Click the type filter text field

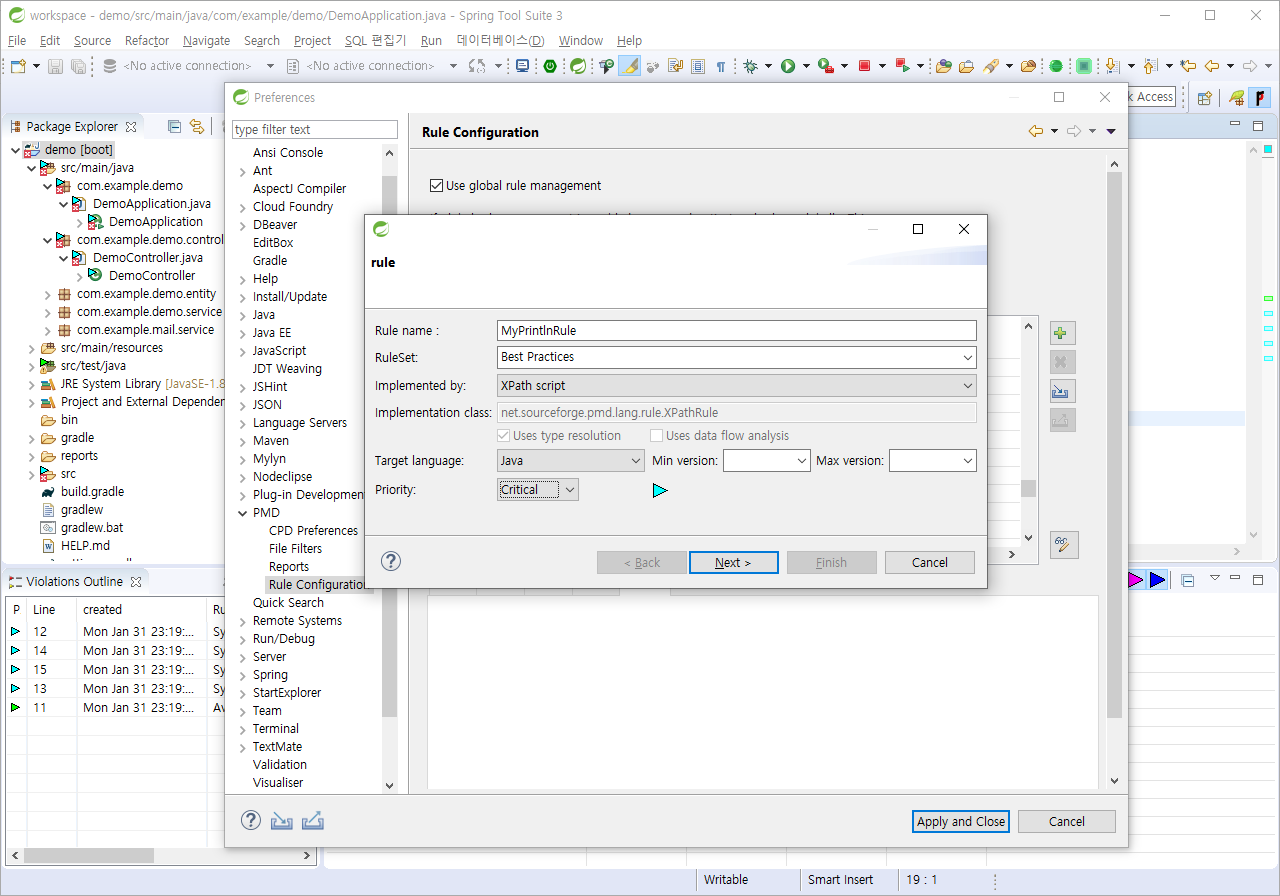(315, 130)
